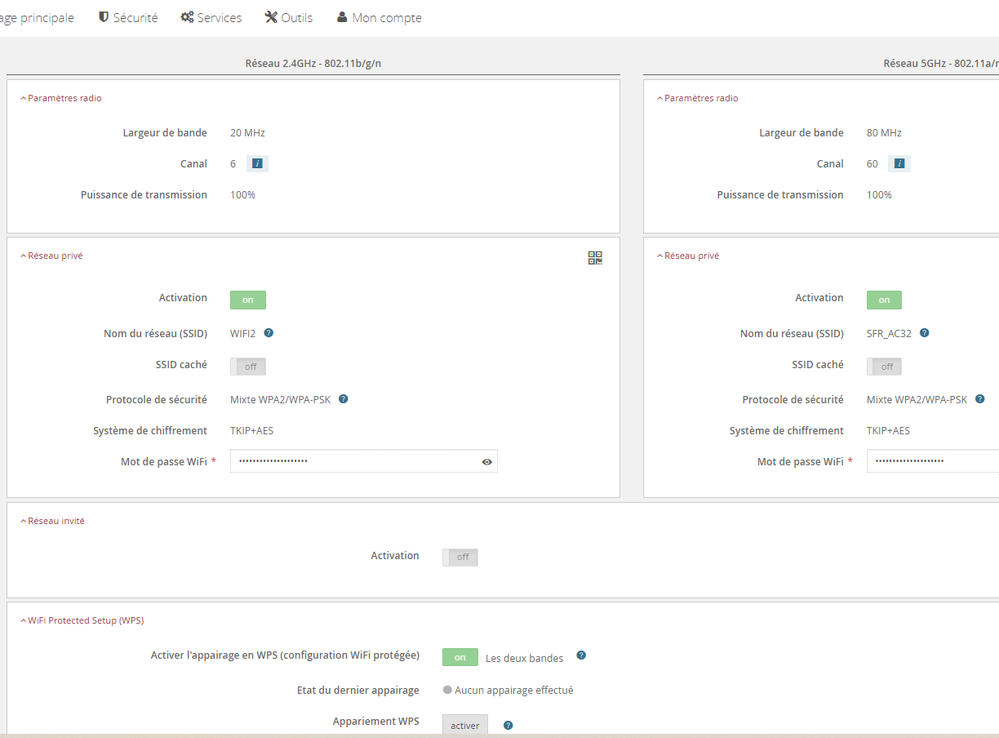
Task: Show help for WIFI2 SSID name
Action: [x=269, y=333]
